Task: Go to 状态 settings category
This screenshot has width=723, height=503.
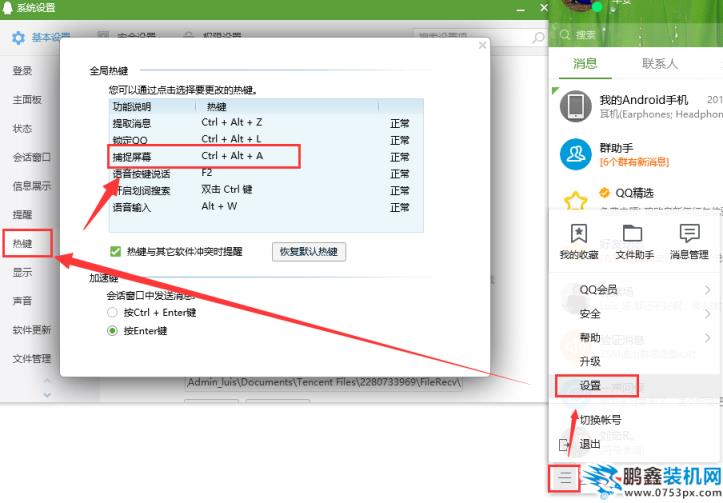Action: click(23, 128)
